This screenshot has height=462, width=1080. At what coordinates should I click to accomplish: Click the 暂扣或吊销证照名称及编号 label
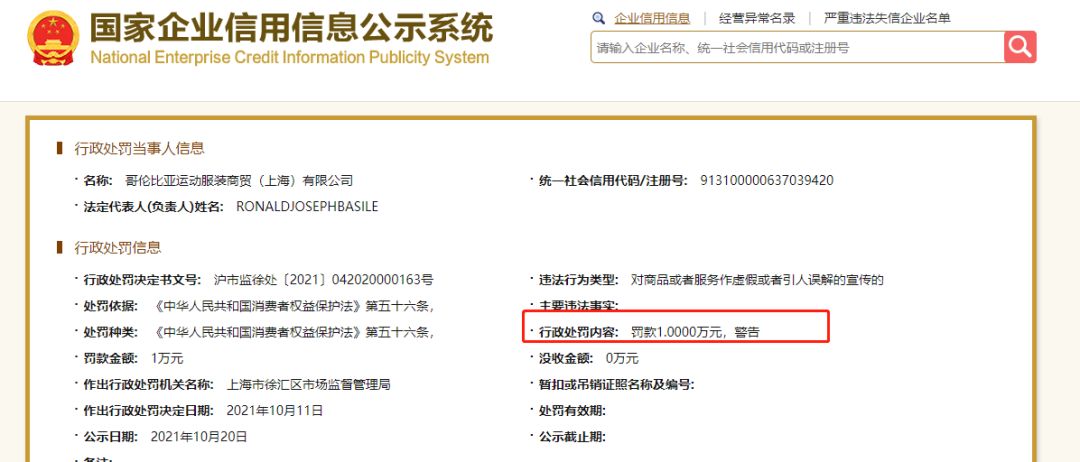click(616, 385)
